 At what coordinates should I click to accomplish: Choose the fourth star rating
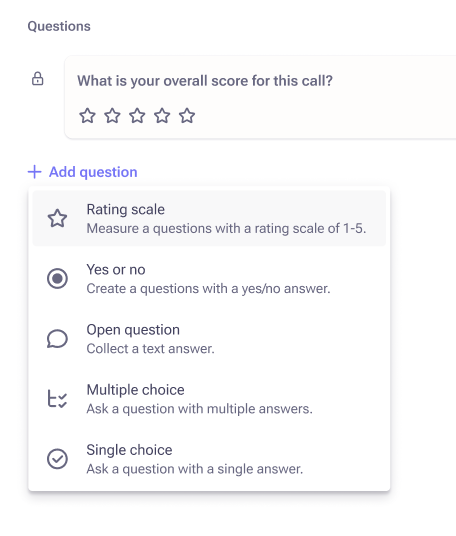(x=162, y=116)
